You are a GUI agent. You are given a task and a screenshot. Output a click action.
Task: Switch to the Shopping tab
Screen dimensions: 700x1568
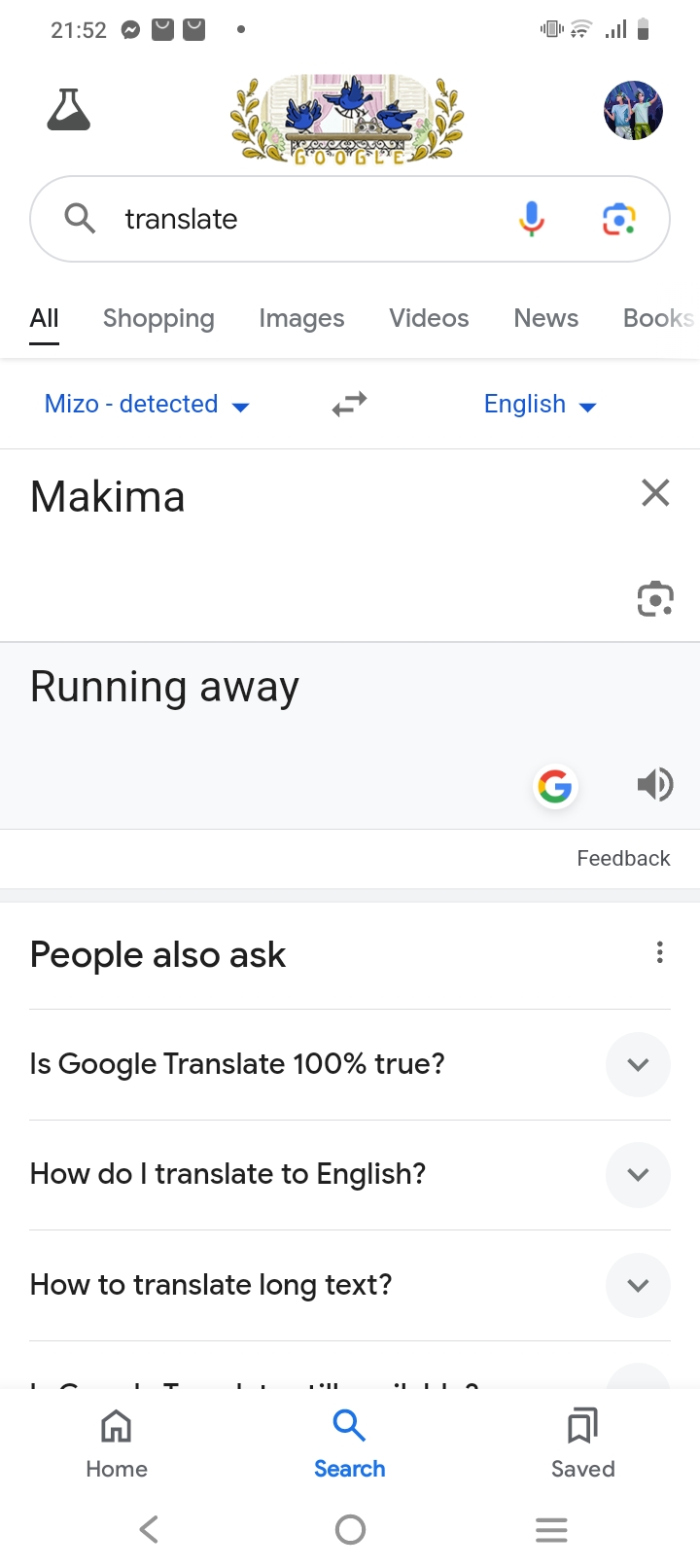click(158, 318)
